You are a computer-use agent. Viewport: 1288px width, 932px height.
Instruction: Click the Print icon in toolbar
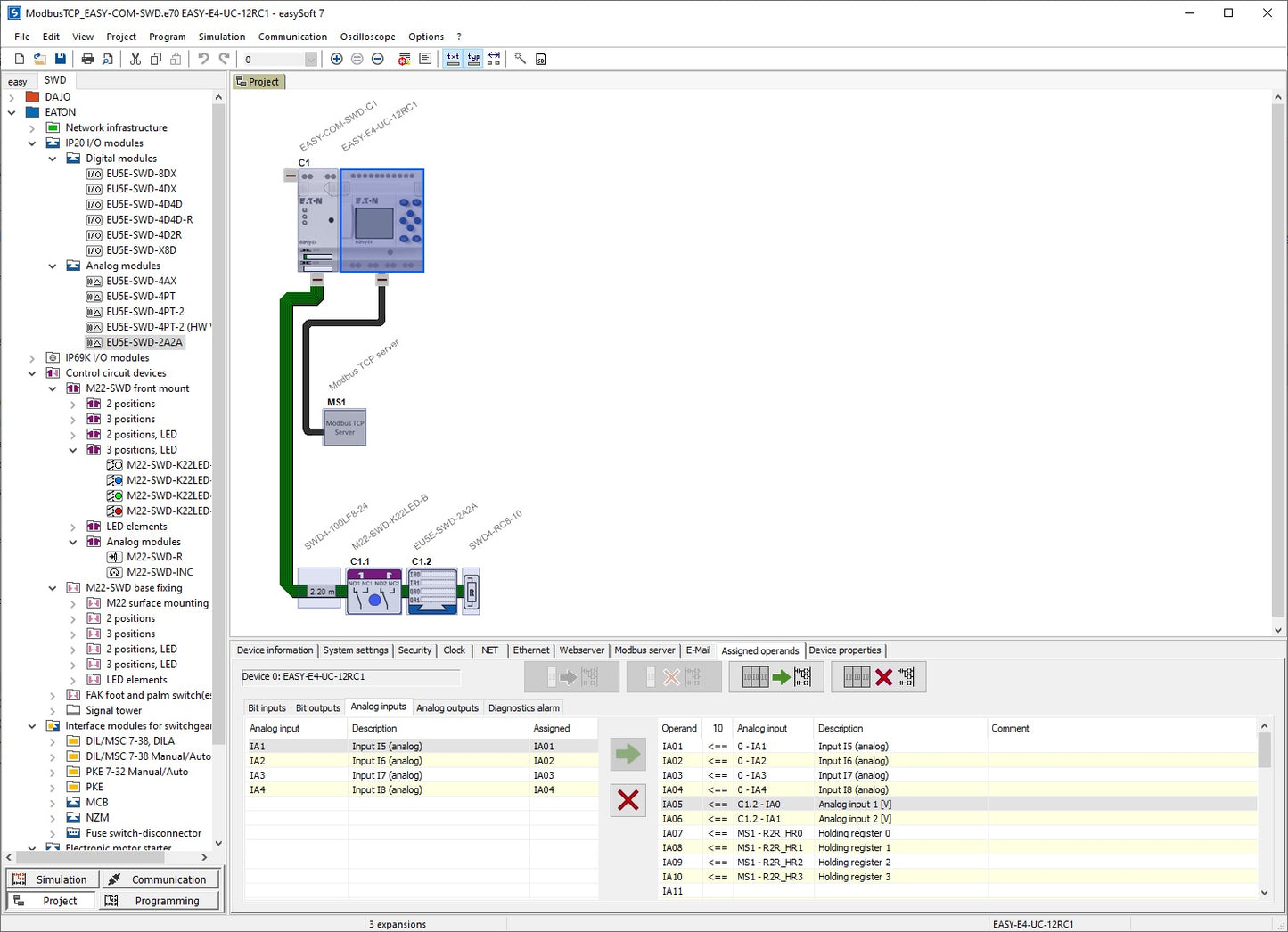87,59
